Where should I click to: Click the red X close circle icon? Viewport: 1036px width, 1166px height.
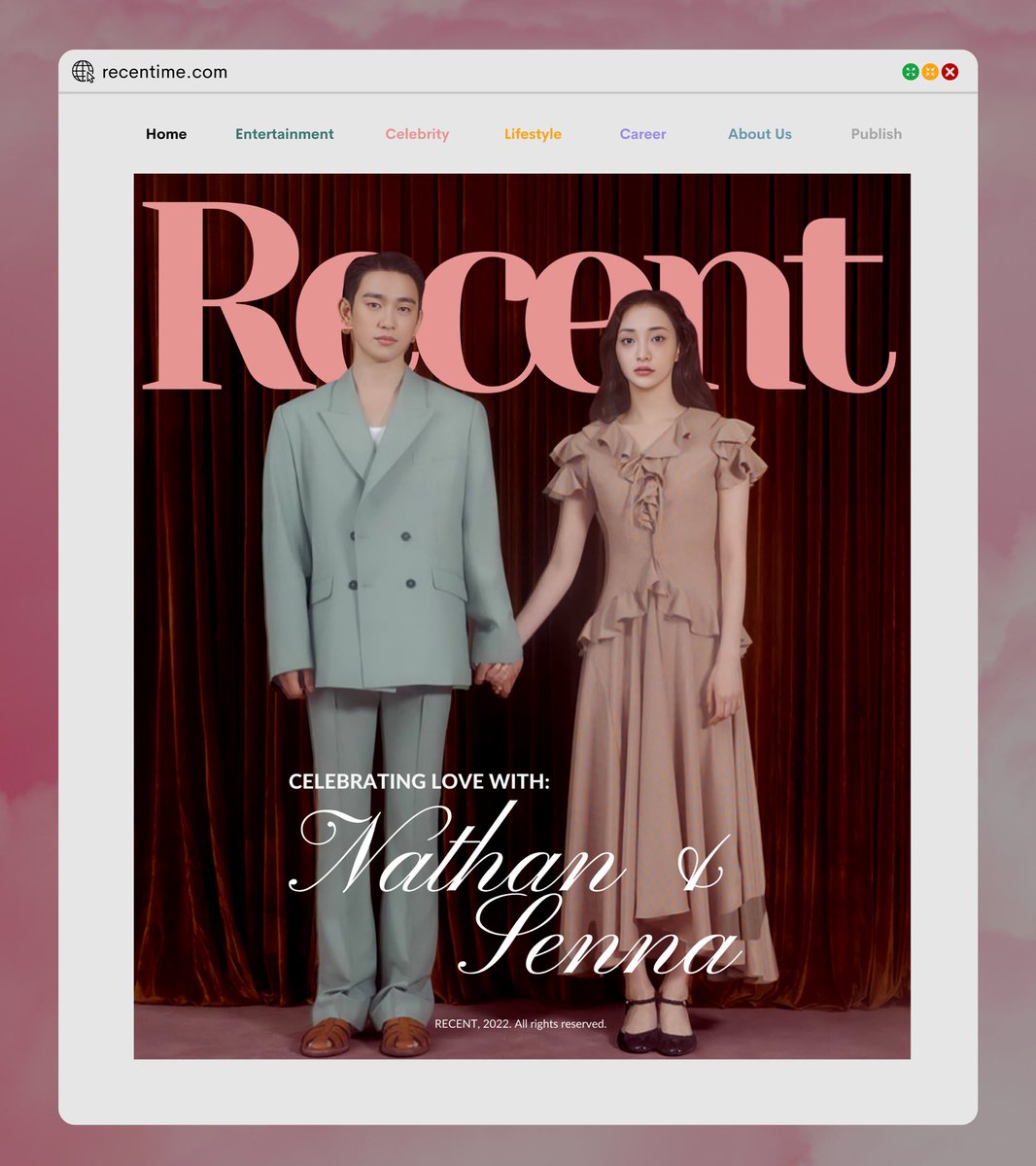click(950, 71)
